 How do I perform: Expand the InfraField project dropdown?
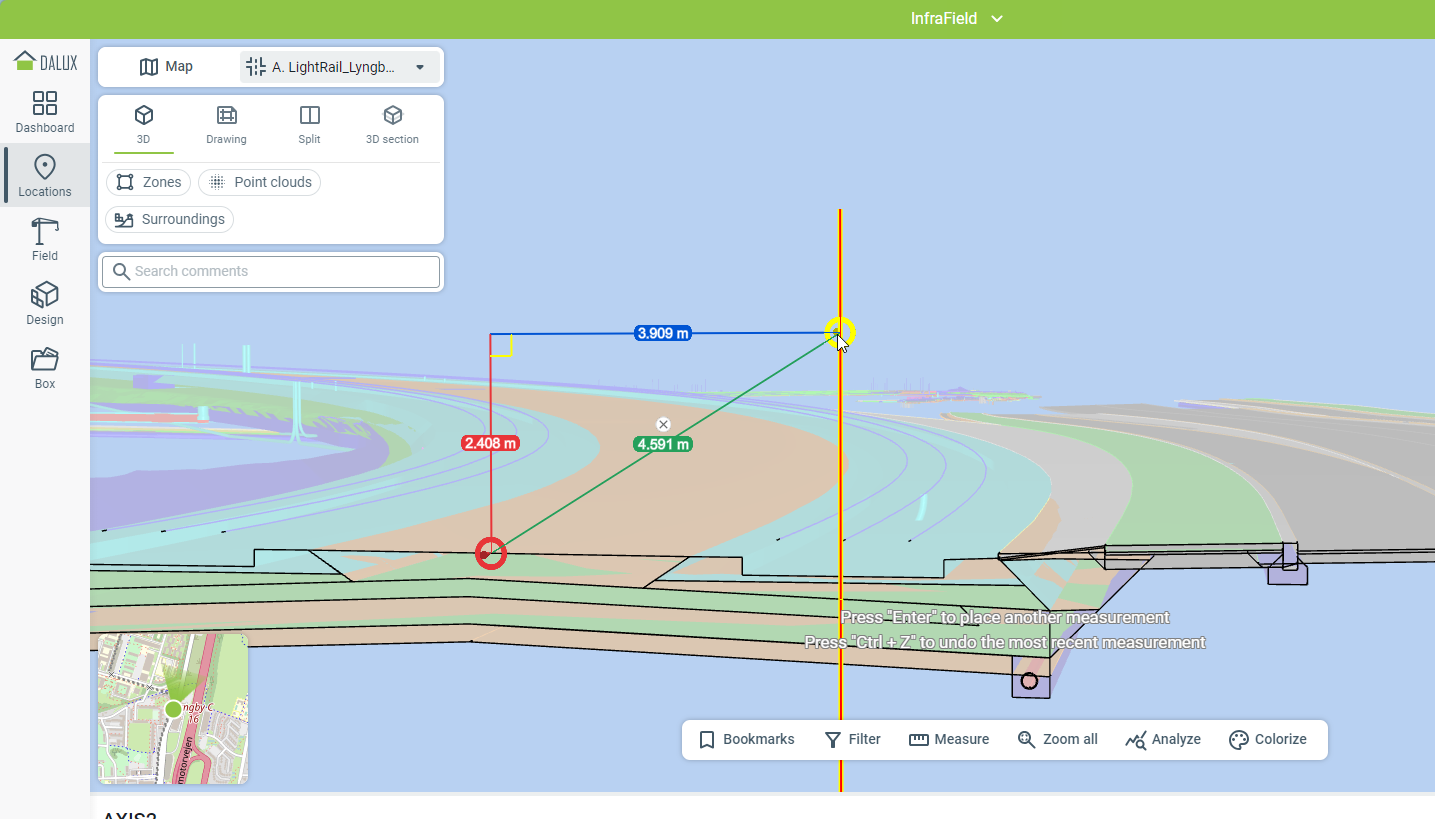[x=956, y=19]
